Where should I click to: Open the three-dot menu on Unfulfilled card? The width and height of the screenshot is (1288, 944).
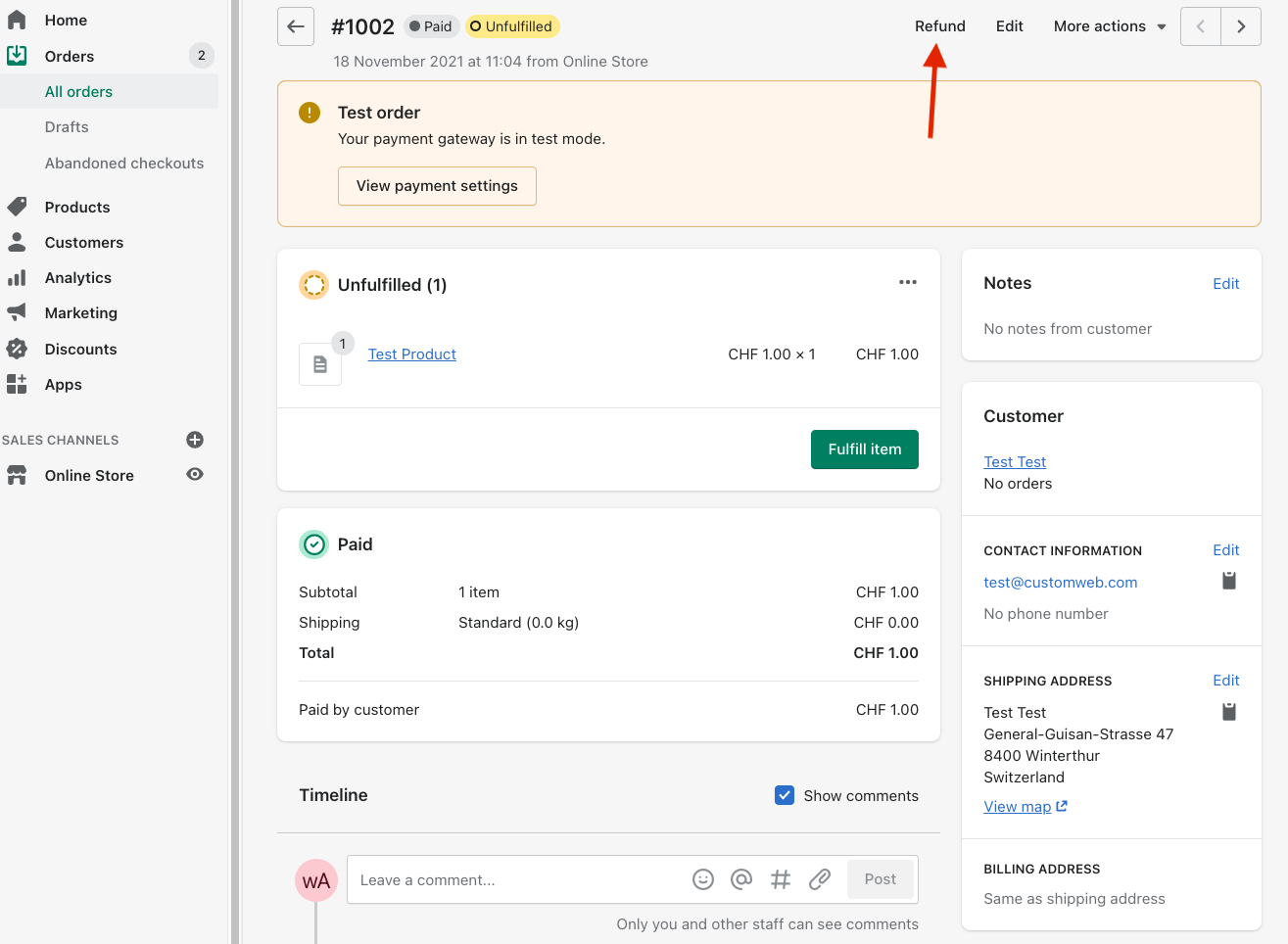(908, 282)
